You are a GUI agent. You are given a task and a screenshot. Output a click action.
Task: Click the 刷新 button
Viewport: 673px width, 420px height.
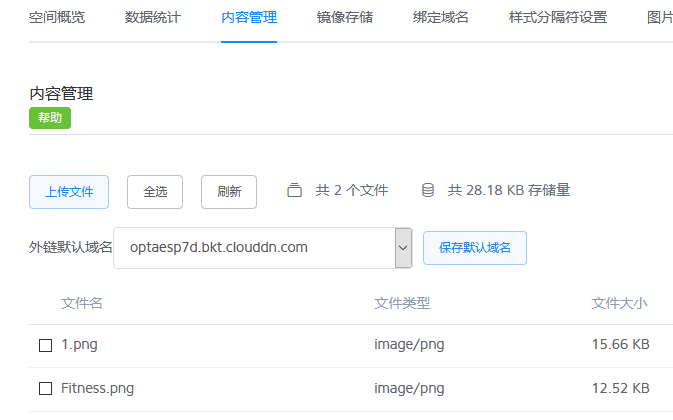[229, 192]
